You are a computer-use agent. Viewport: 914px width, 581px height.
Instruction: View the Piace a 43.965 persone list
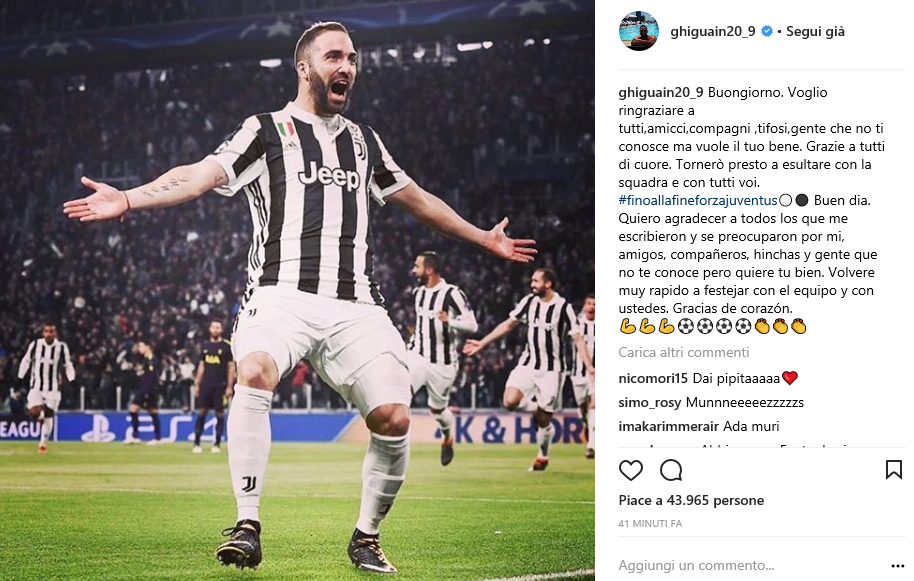coord(691,501)
